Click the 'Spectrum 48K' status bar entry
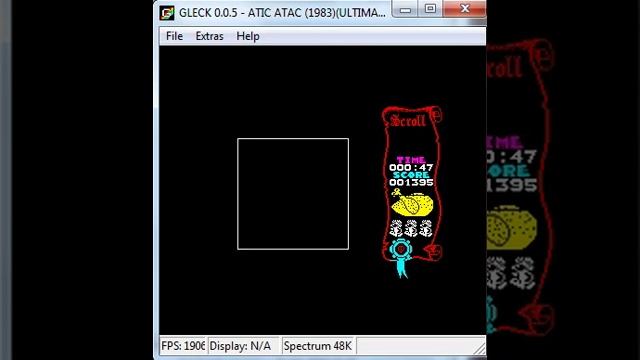640x360 pixels. pos(318,346)
